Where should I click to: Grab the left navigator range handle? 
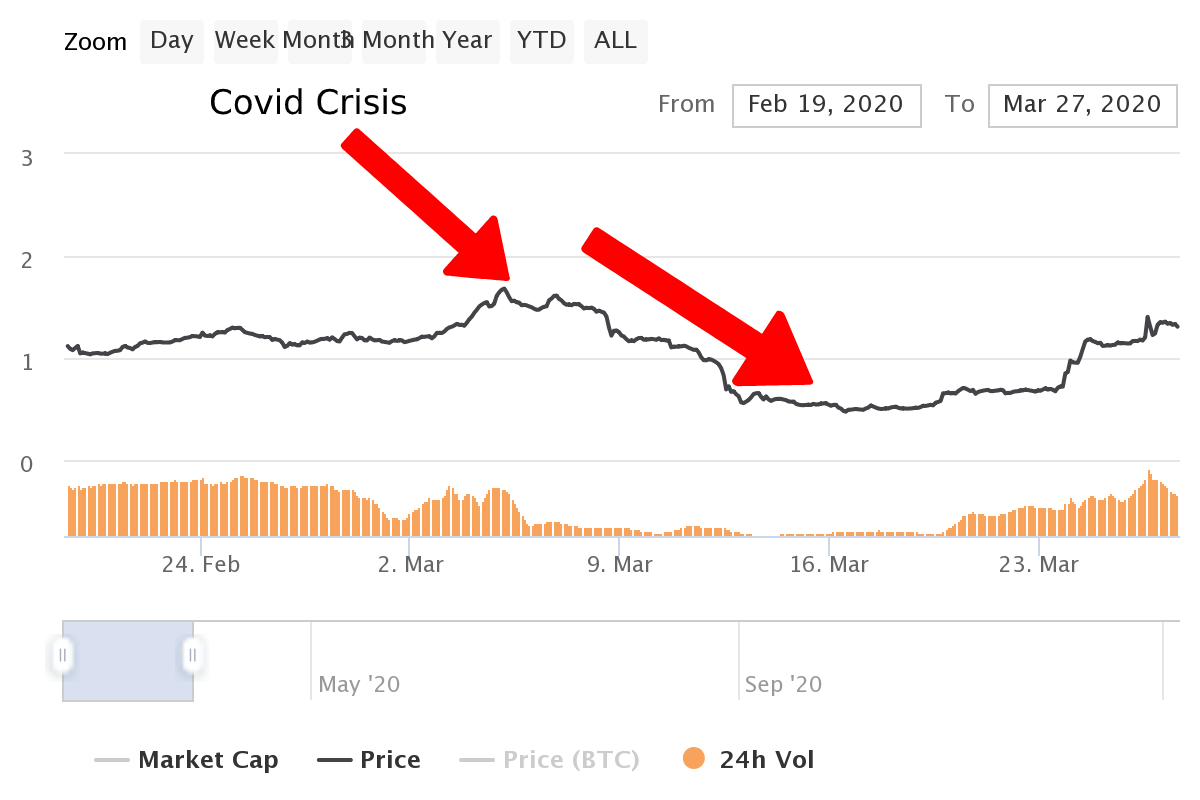point(62,656)
